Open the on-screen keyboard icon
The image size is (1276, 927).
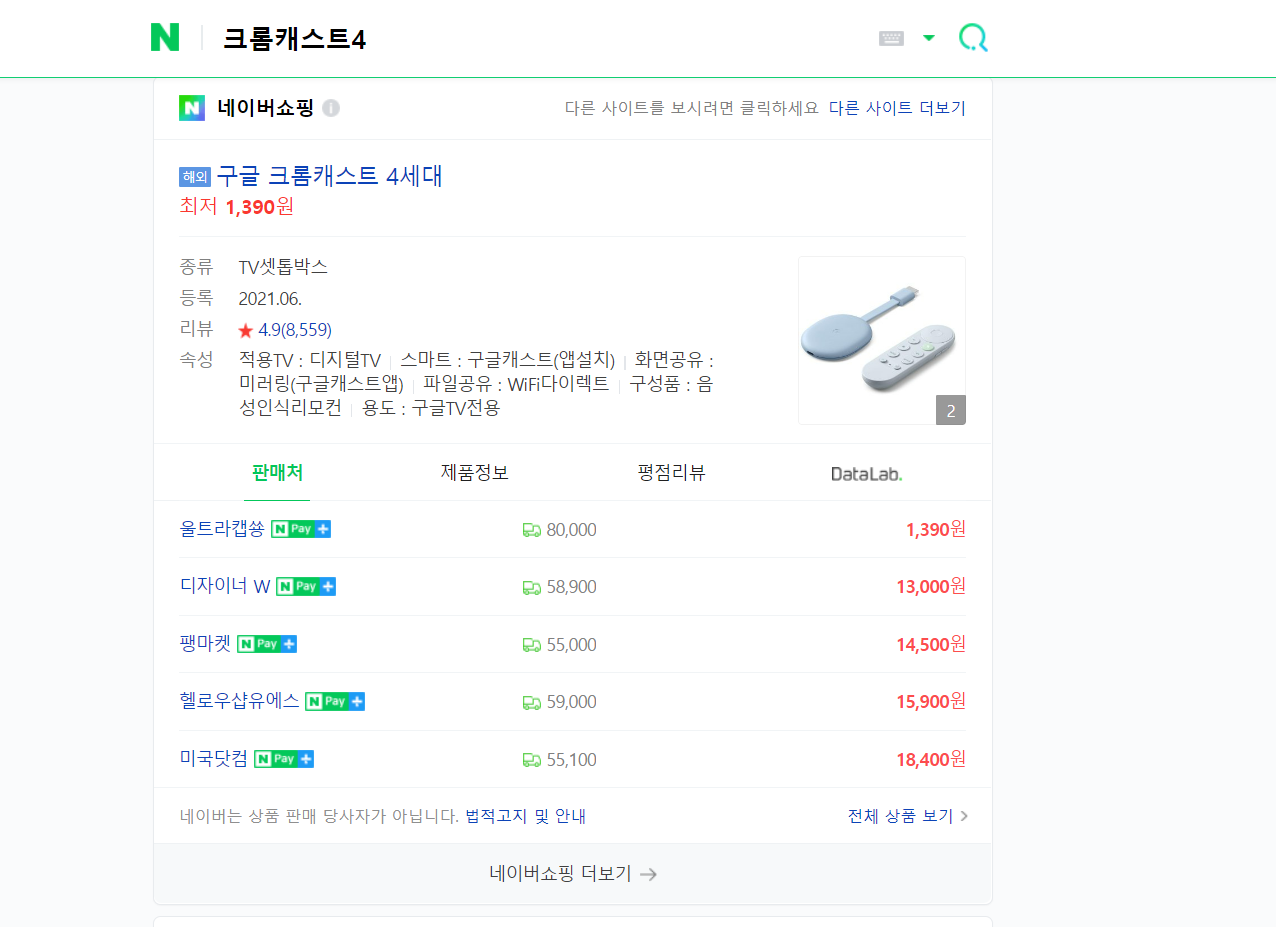click(891, 38)
